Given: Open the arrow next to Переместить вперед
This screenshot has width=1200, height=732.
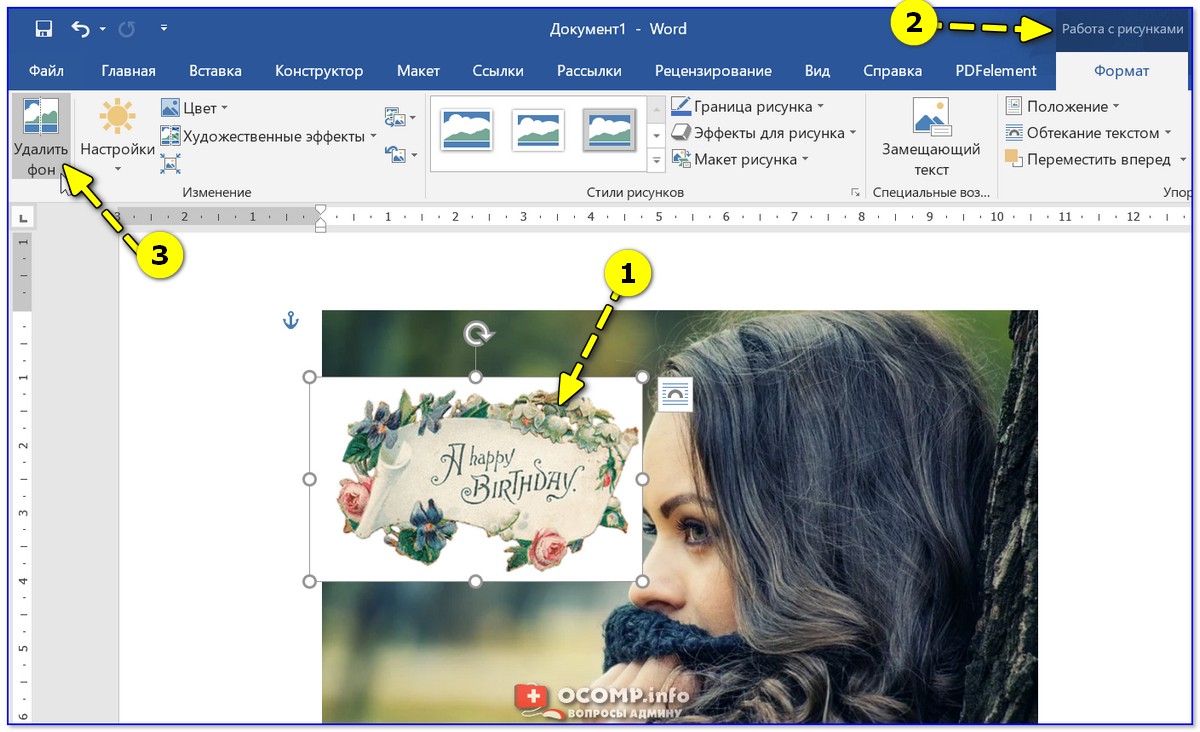Looking at the screenshot, I should click(x=1183, y=159).
